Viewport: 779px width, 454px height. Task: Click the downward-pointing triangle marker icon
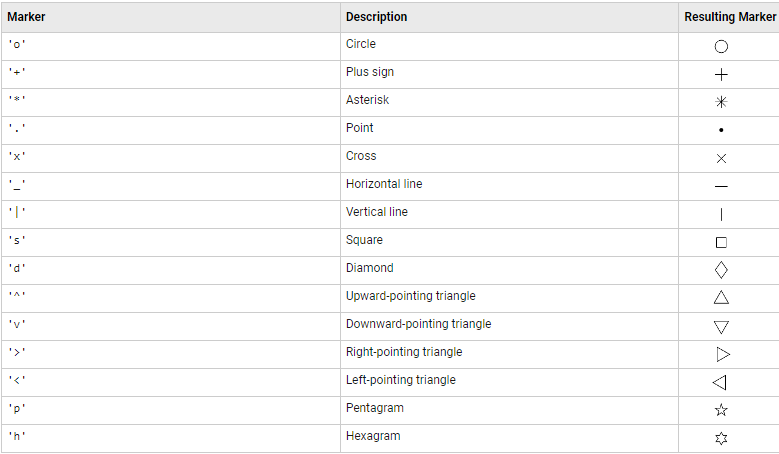point(721,326)
